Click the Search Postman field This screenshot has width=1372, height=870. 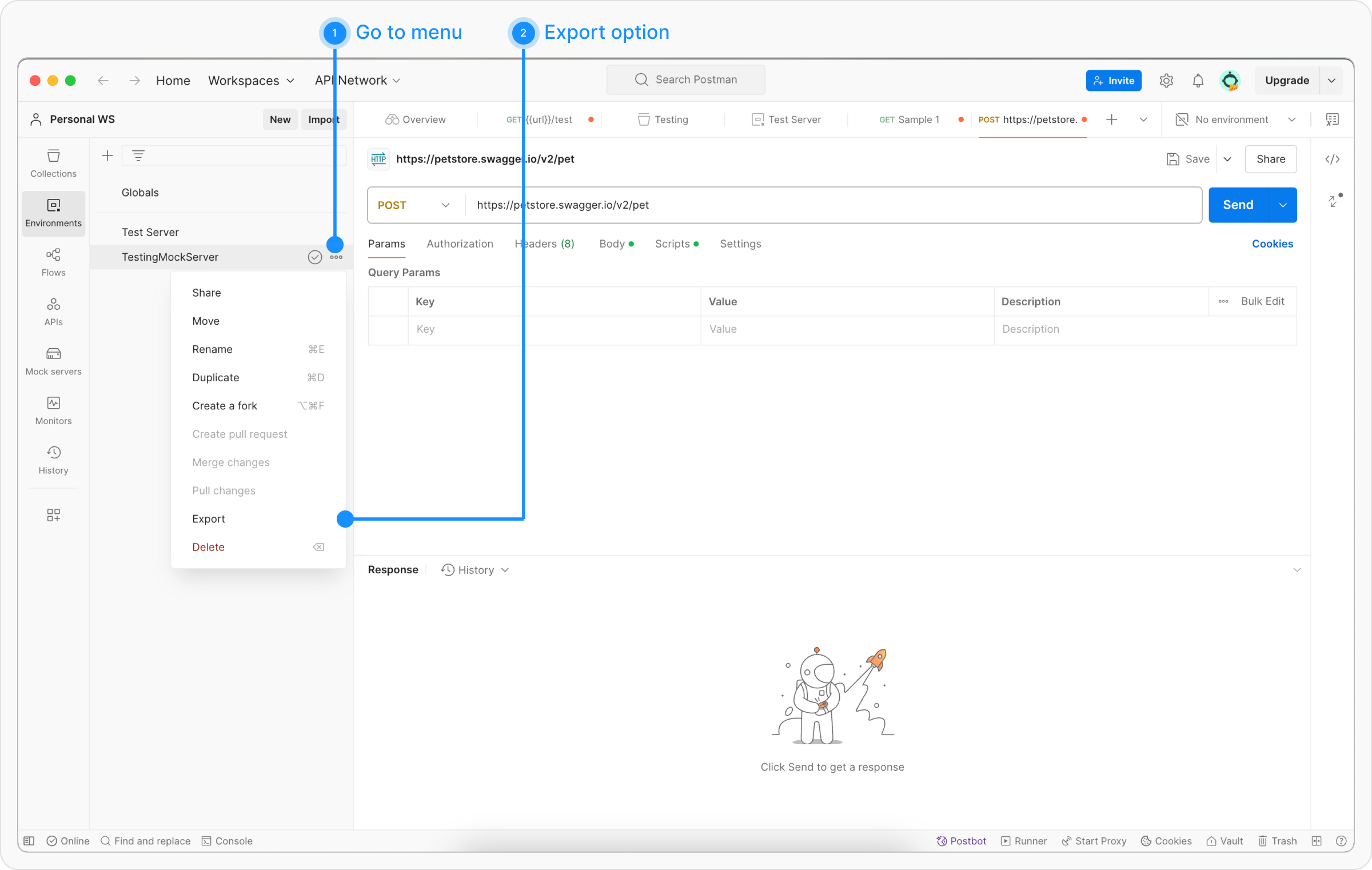click(x=685, y=79)
